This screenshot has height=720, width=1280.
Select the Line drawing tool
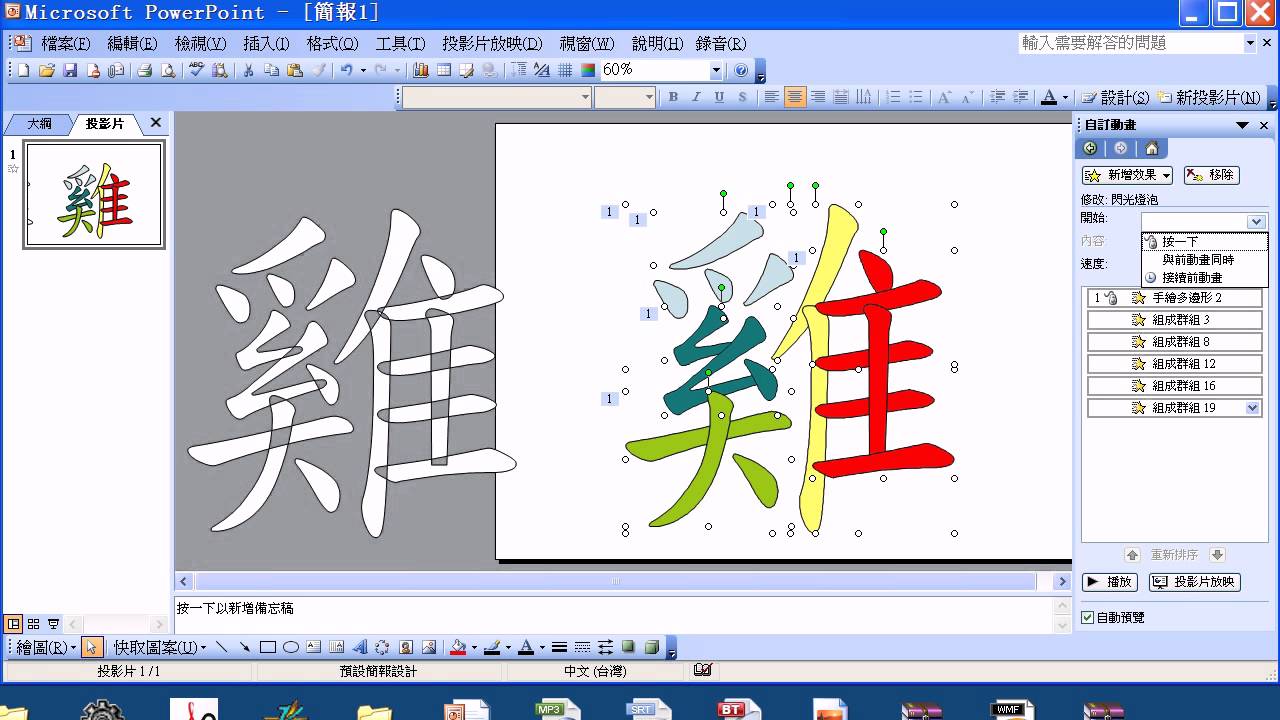pos(222,648)
